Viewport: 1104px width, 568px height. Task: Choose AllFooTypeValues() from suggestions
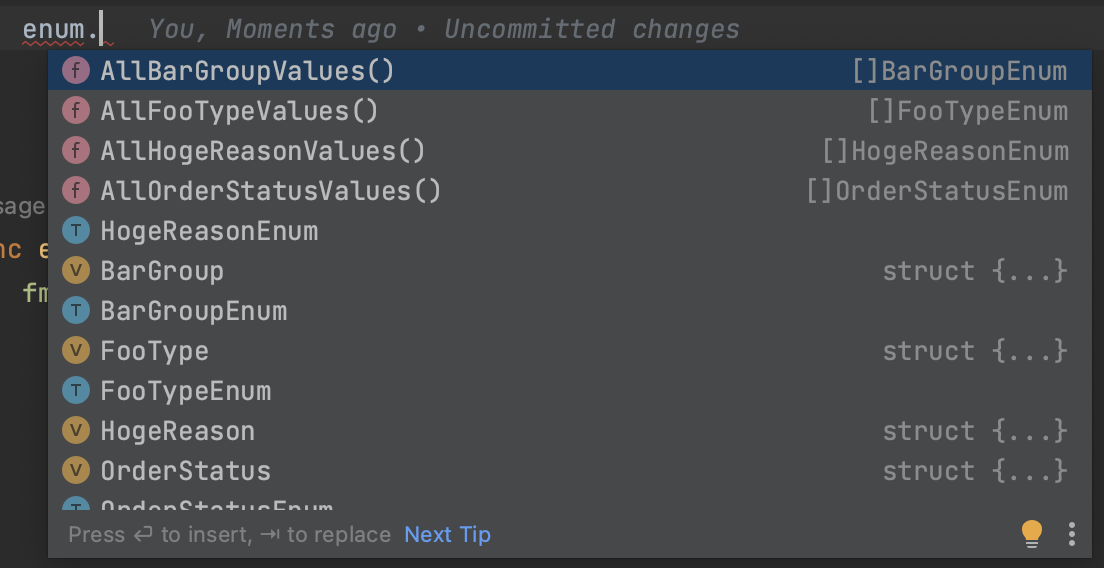point(240,111)
